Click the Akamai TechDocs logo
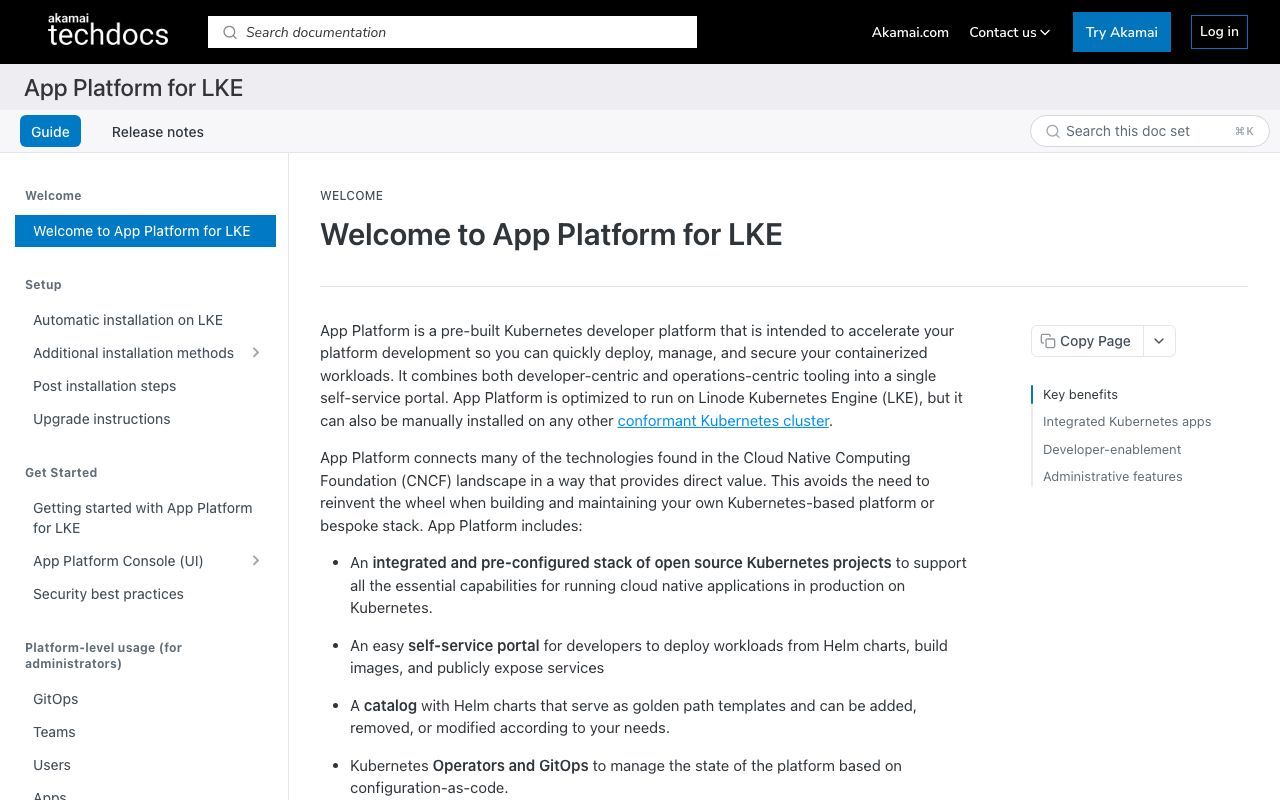1280x800 pixels. point(108,31)
